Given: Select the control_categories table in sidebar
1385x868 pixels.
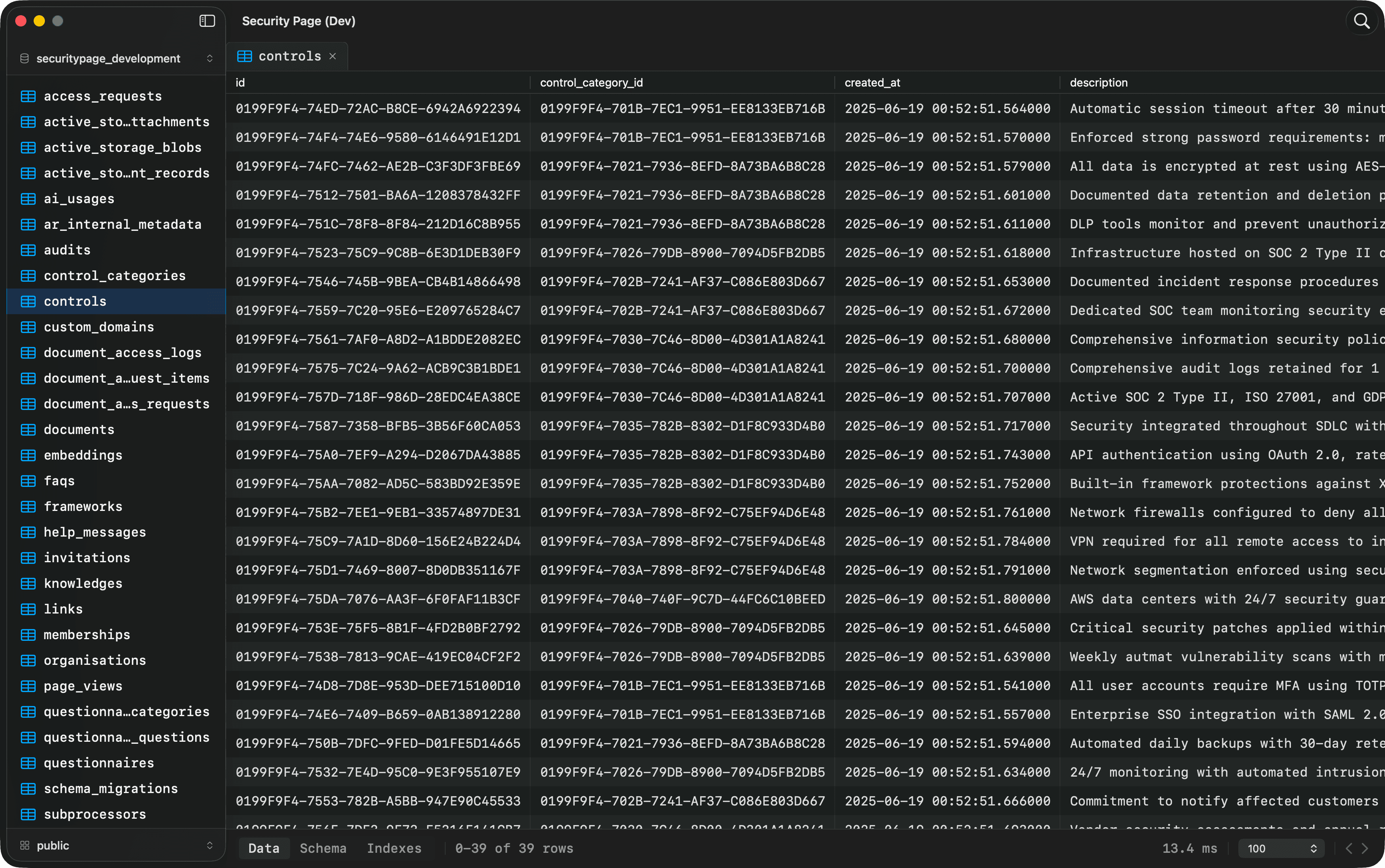Looking at the screenshot, I should tap(115, 276).
